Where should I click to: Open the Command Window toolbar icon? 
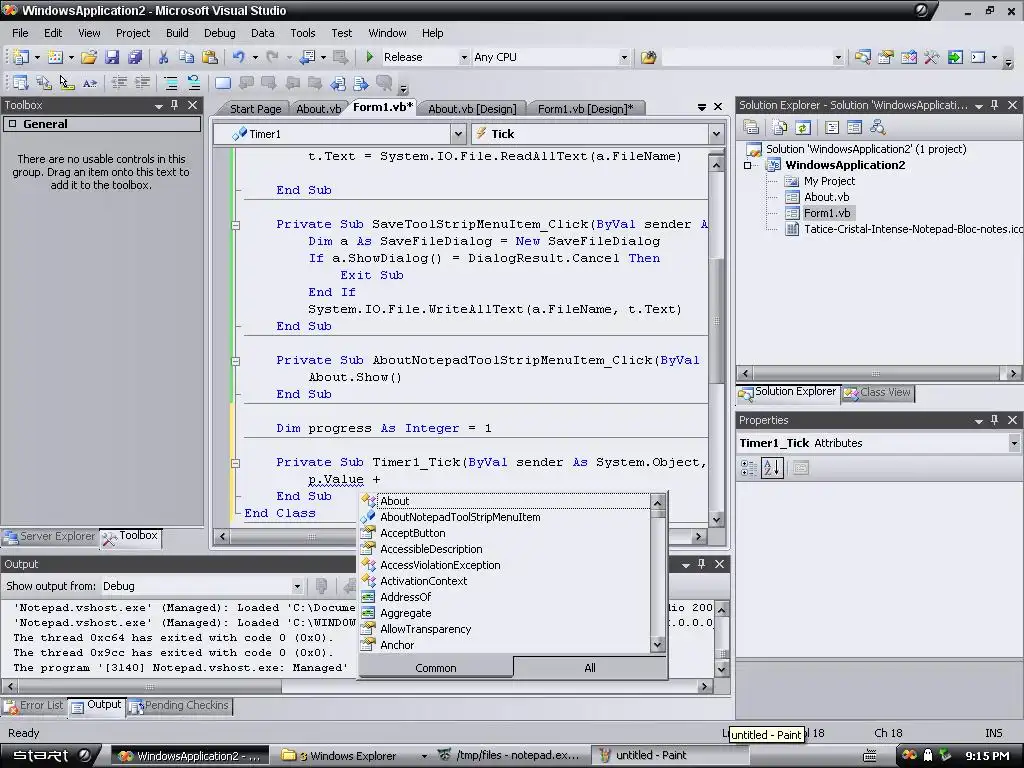coord(978,57)
